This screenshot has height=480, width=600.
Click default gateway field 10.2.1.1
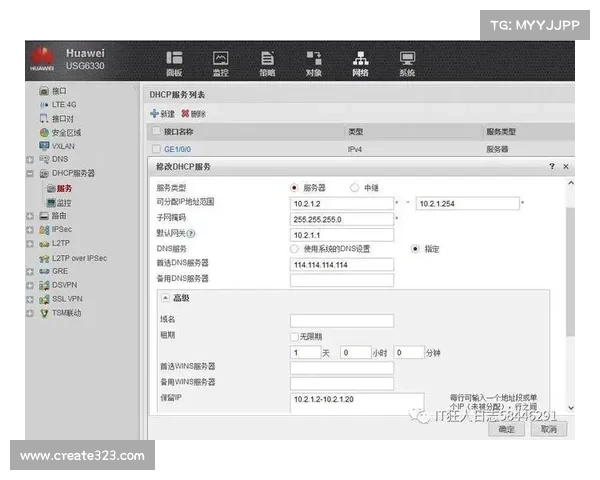(x=342, y=235)
